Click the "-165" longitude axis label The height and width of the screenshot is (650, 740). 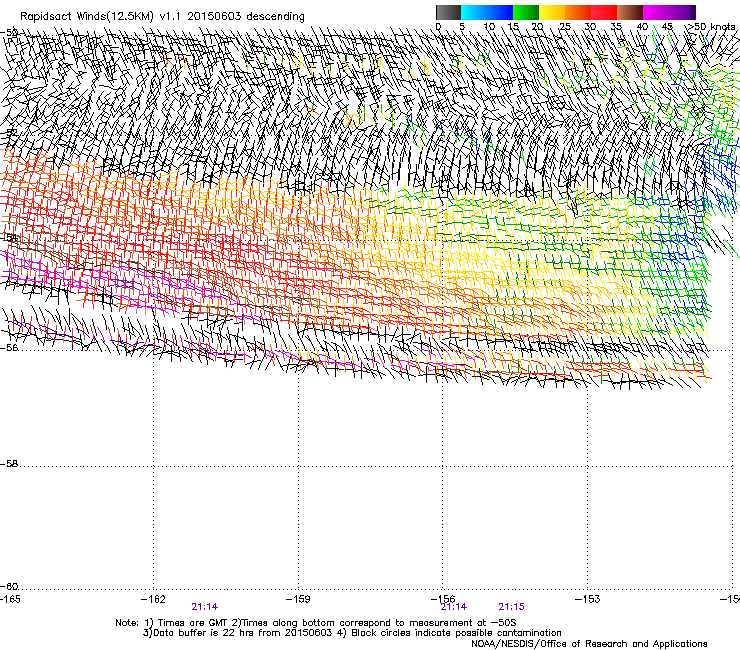pyautogui.click(x=10, y=599)
